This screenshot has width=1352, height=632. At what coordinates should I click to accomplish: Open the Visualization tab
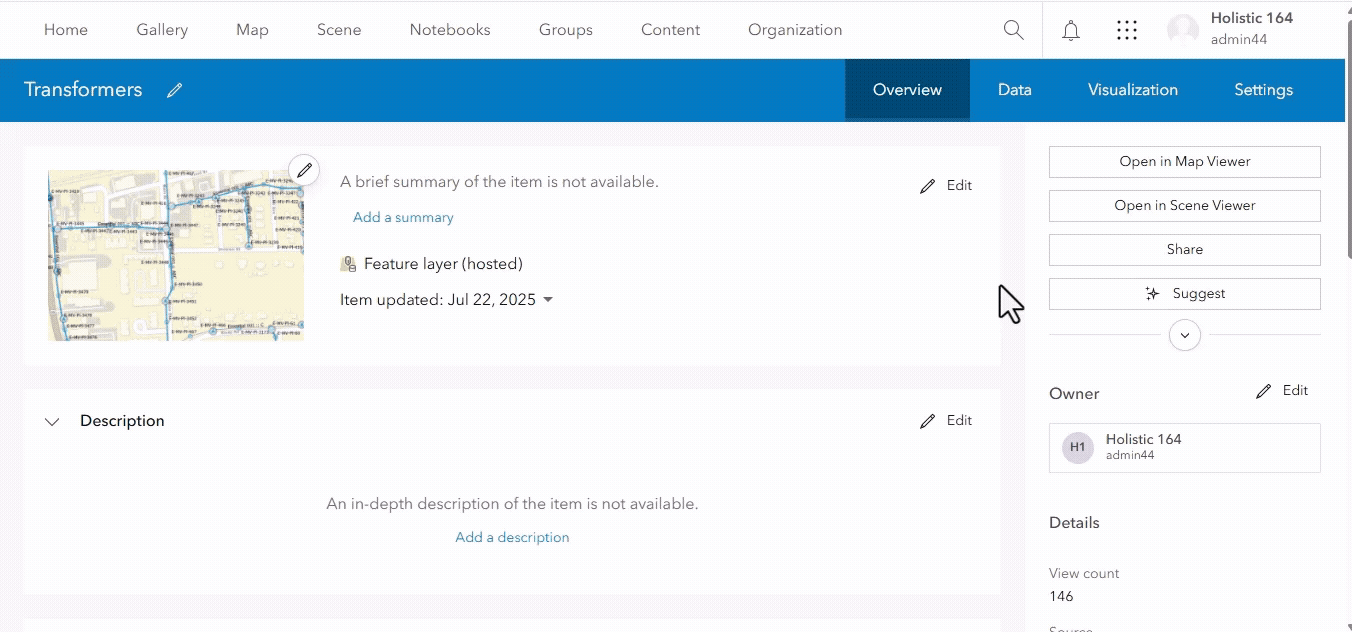[1132, 90]
